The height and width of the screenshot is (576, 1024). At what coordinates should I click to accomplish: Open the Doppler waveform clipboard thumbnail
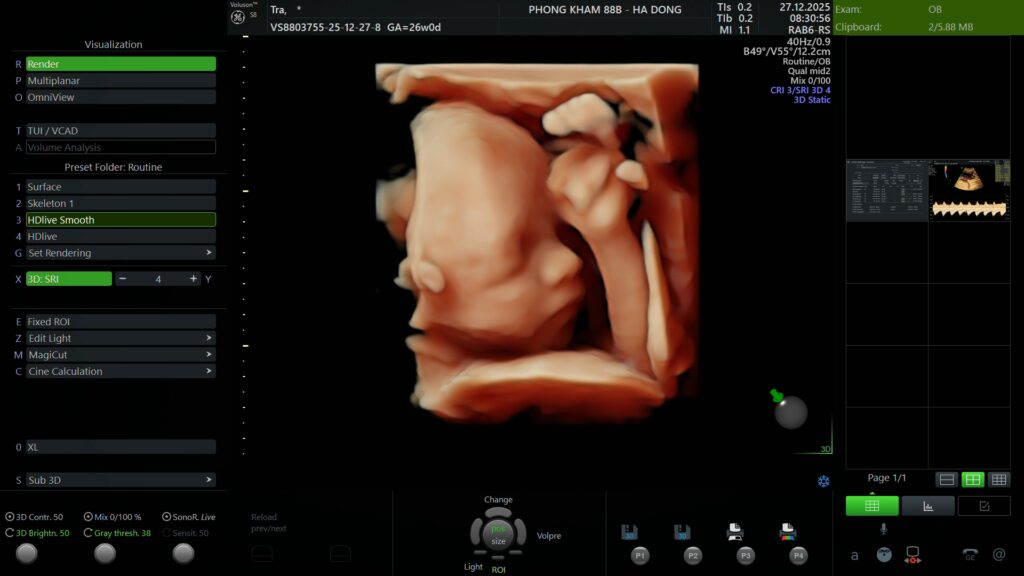click(969, 190)
